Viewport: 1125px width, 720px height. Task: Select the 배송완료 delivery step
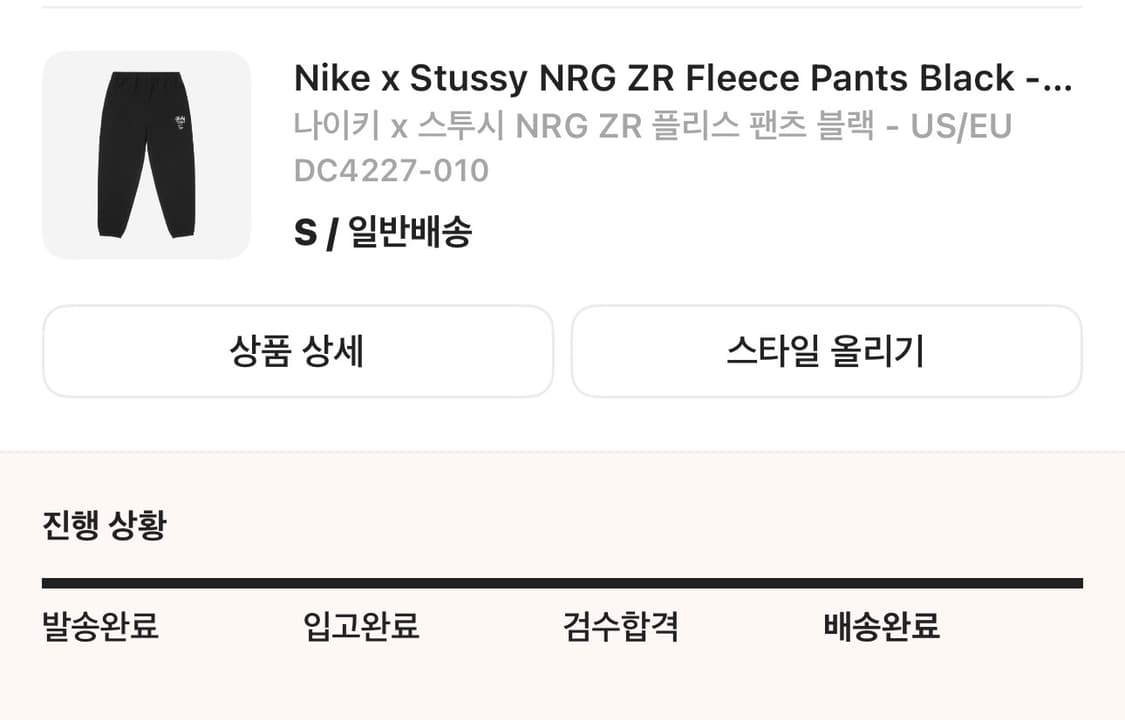[x=881, y=628]
